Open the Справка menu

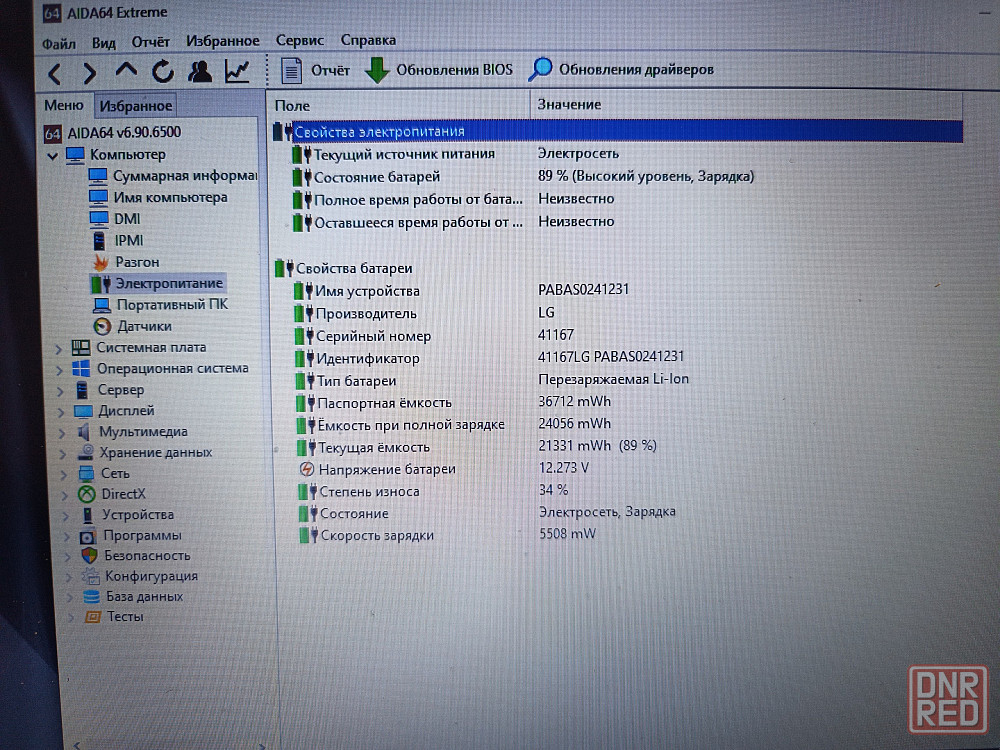coord(368,40)
